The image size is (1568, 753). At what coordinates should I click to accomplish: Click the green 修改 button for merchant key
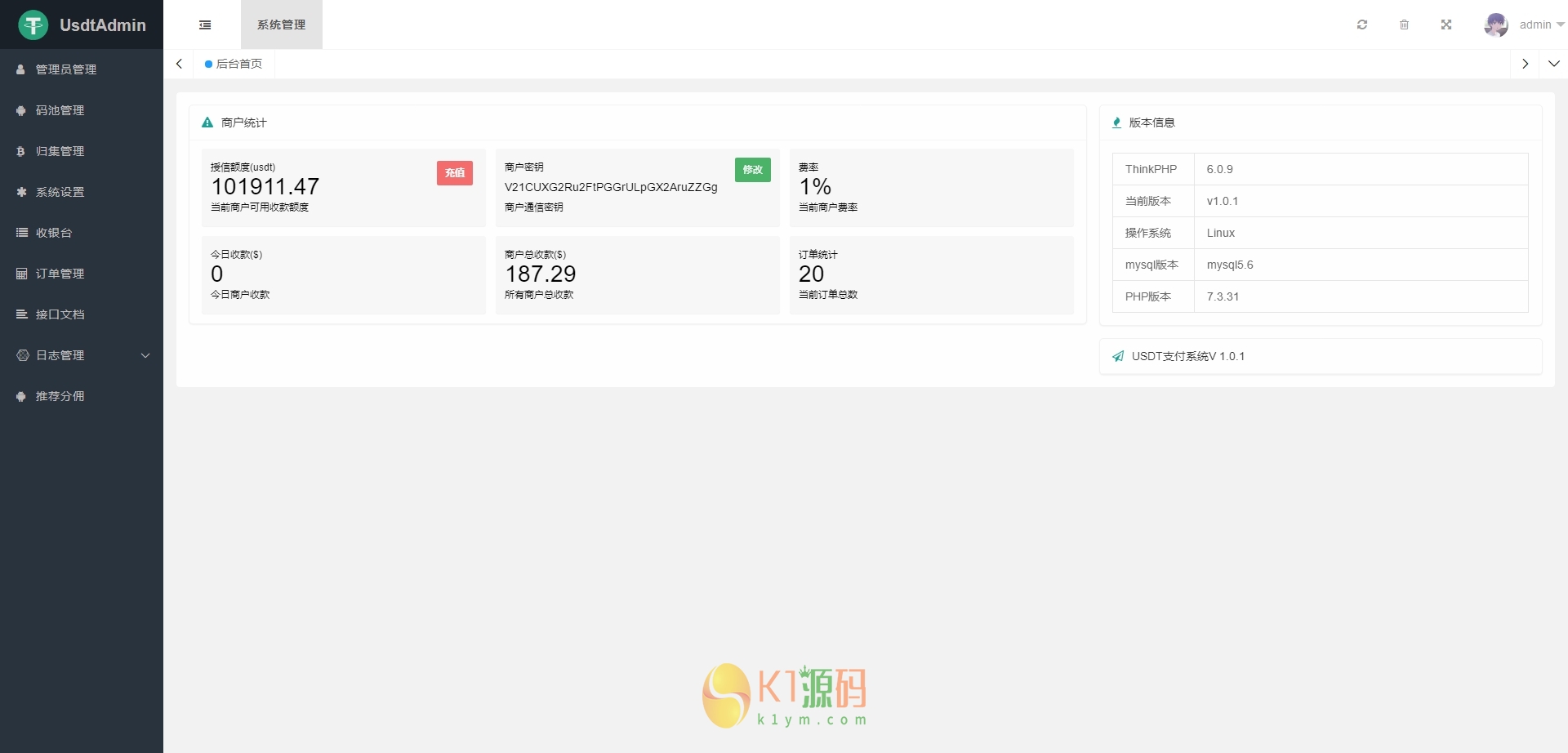tap(753, 170)
